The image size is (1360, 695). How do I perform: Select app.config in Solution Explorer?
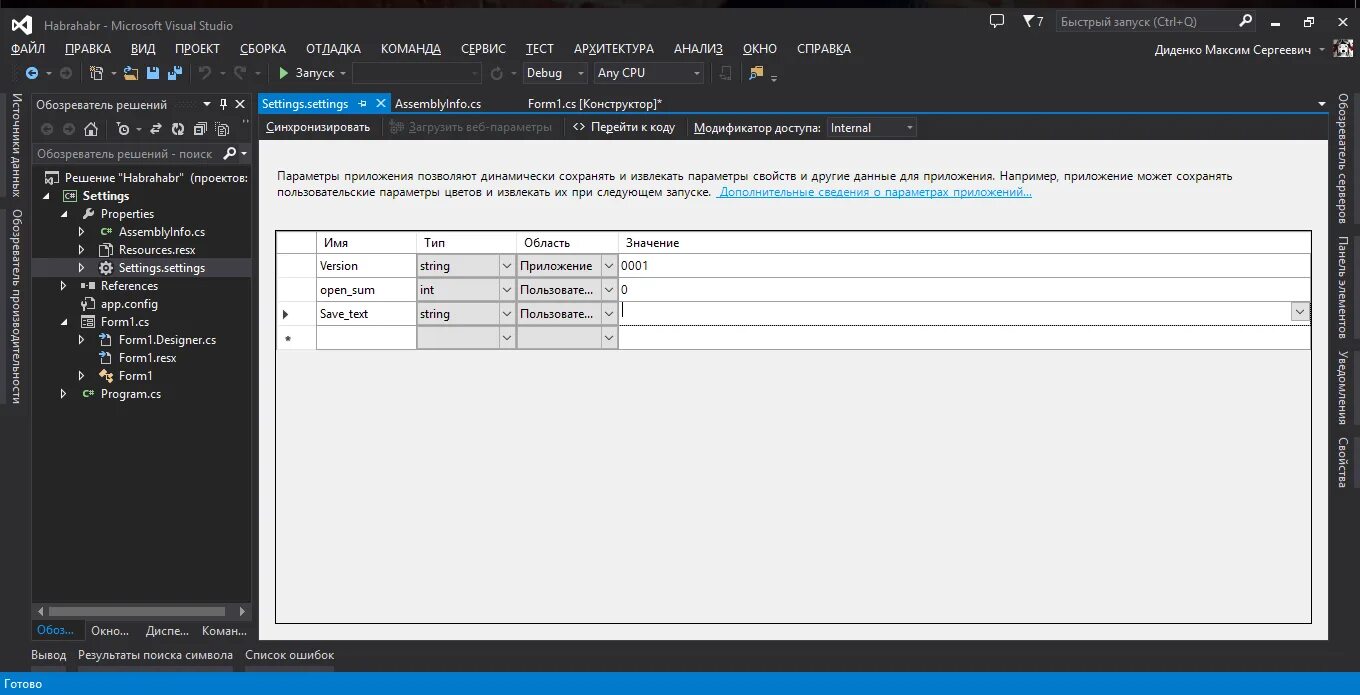point(129,304)
